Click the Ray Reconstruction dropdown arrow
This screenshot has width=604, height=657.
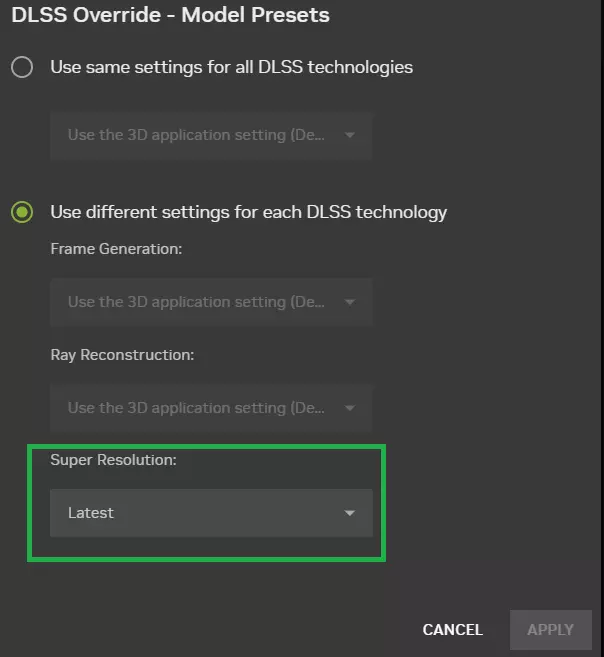tap(349, 408)
